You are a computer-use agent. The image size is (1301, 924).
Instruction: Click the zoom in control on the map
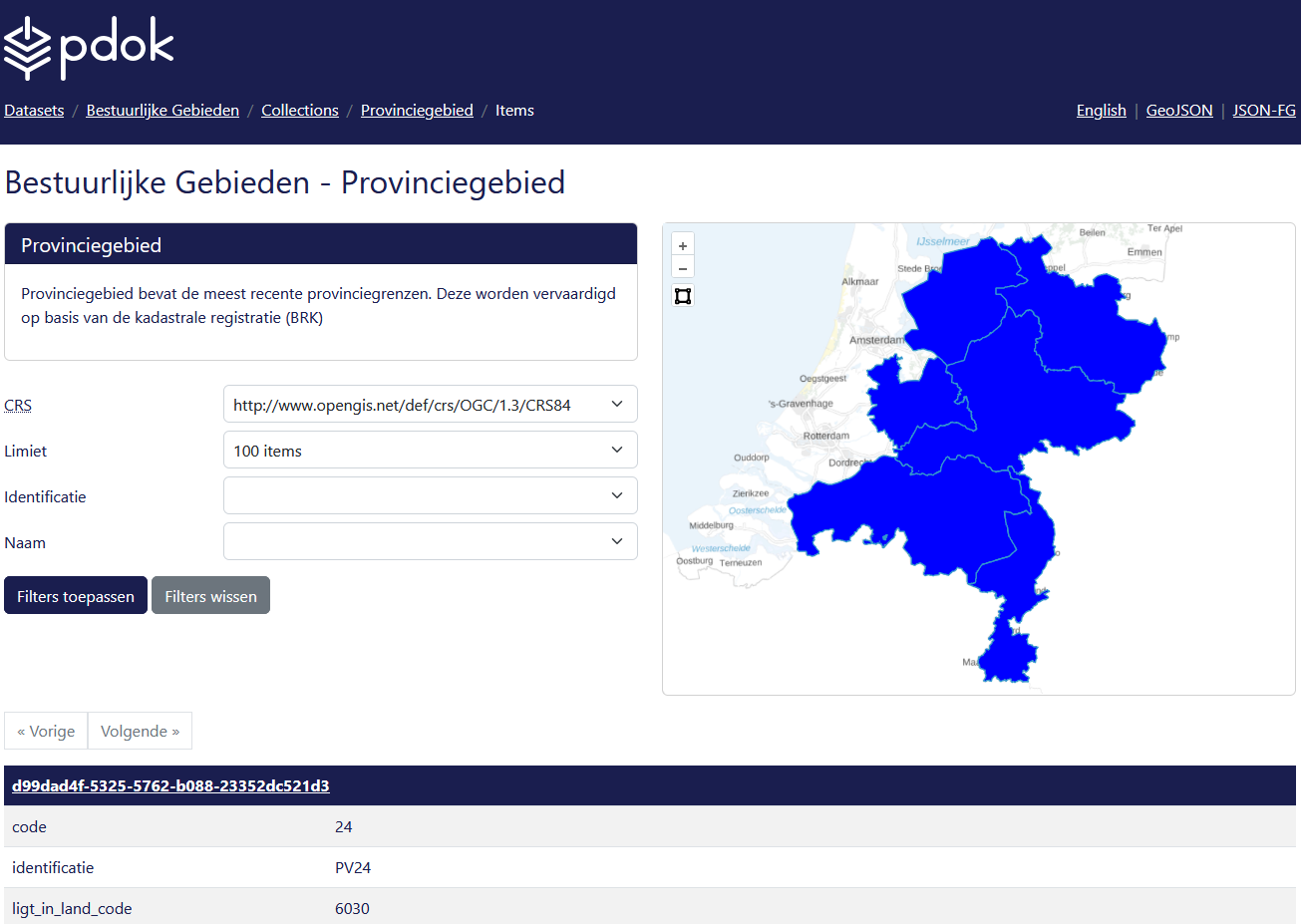pyautogui.click(x=683, y=245)
